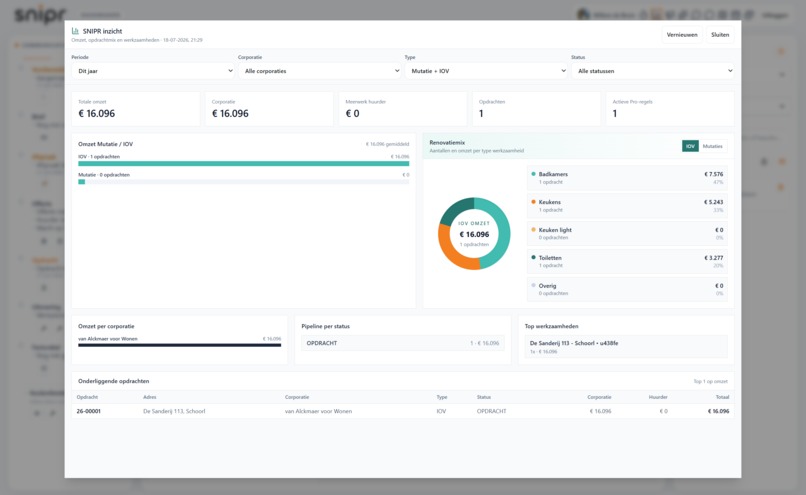Click the OPDRACHT pipeline status row
Screen dimensions: 806x495
tap(402, 343)
